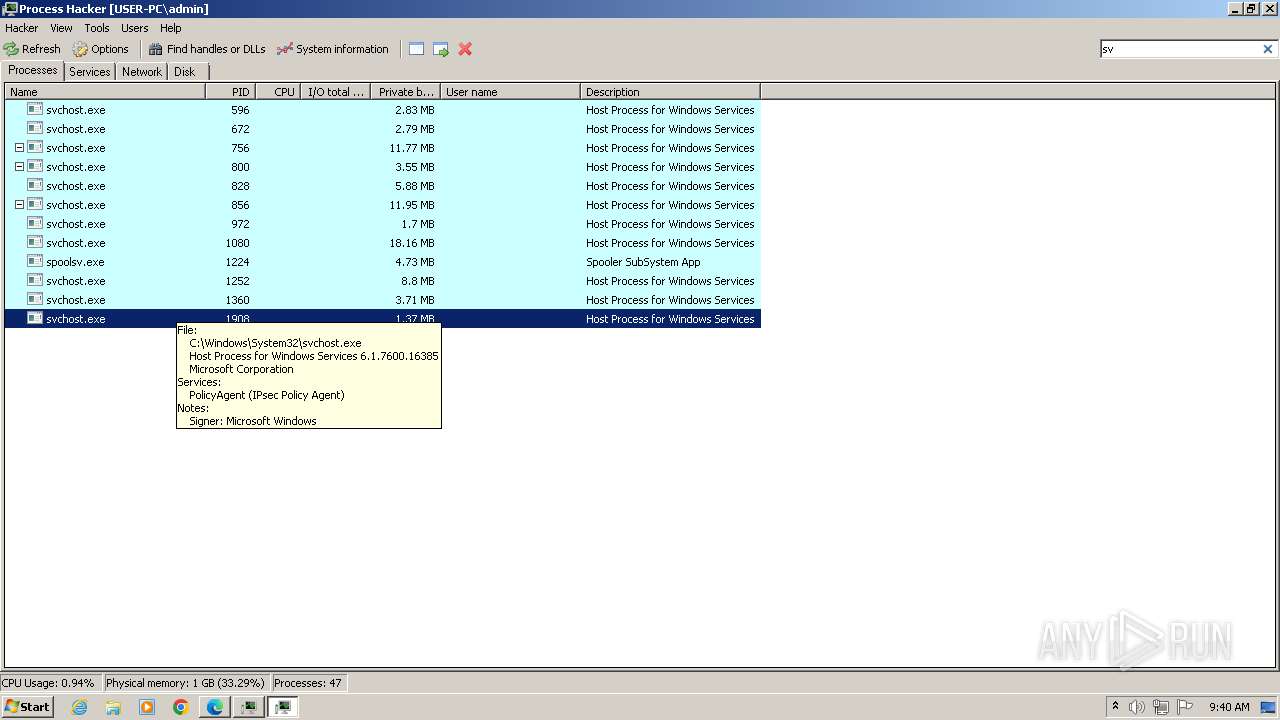Select svchost.exe with PID 1080

[x=383, y=243]
